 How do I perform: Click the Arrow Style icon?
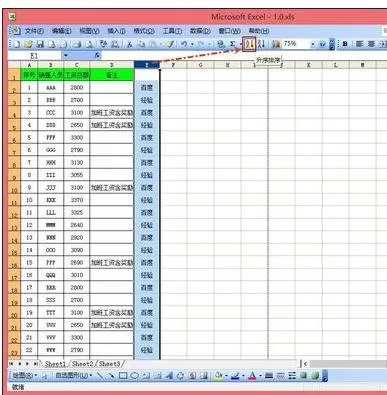(292, 376)
